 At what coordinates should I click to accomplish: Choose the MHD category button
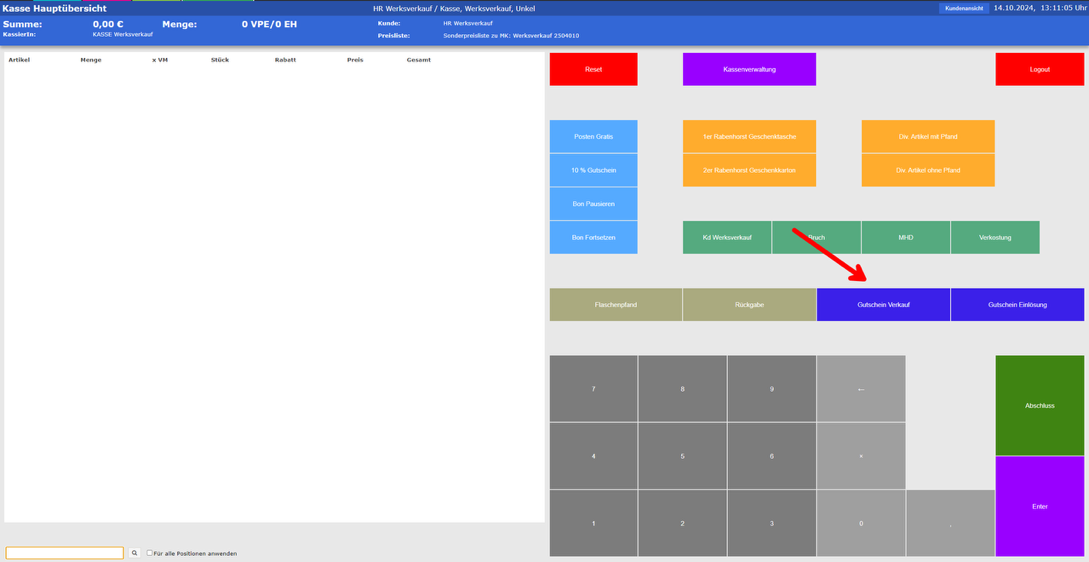coord(905,238)
